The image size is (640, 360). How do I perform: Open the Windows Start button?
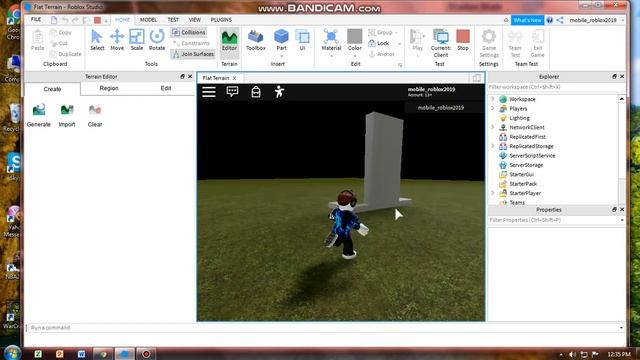(12, 353)
